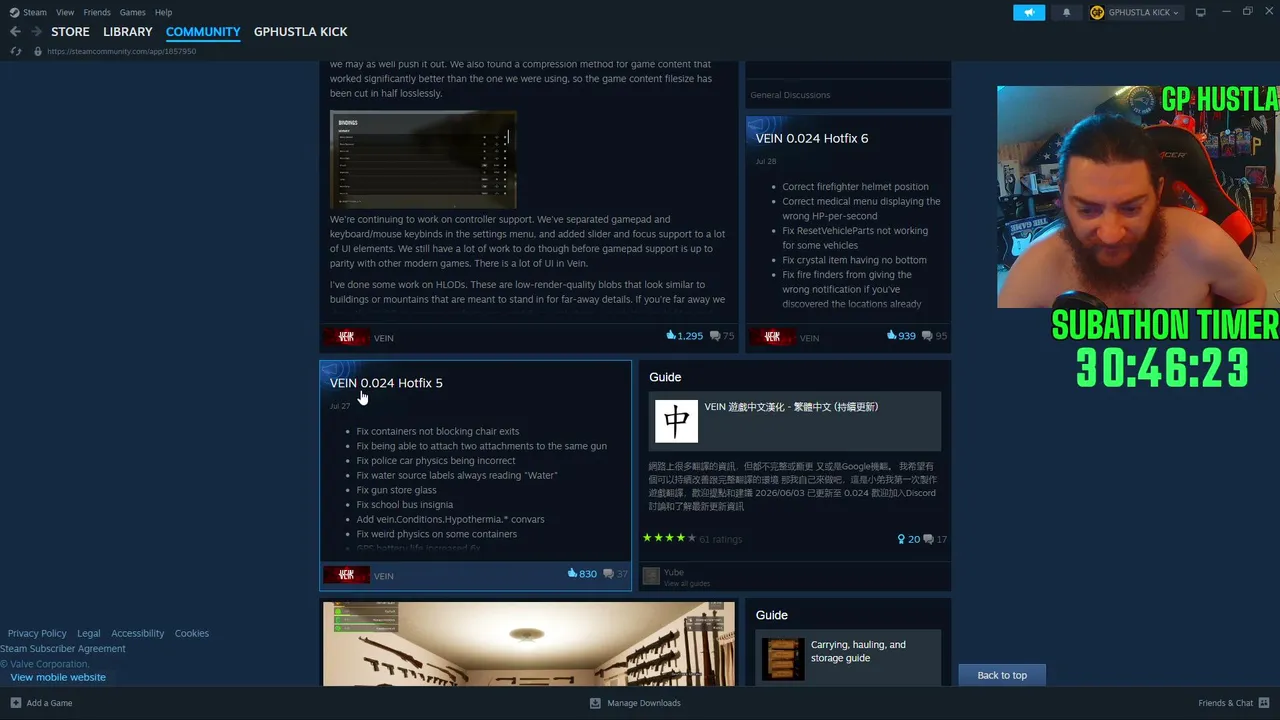Switch to the STORE tab

click(x=70, y=32)
